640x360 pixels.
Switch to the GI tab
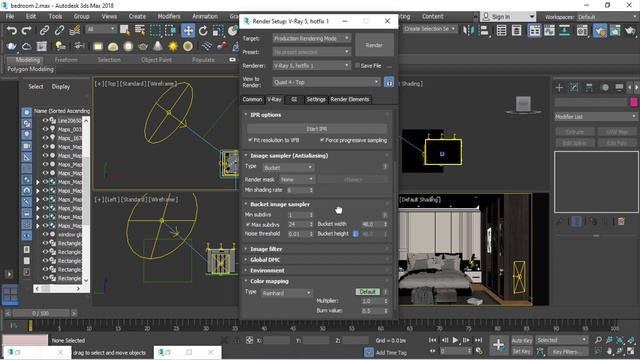[294, 99]
